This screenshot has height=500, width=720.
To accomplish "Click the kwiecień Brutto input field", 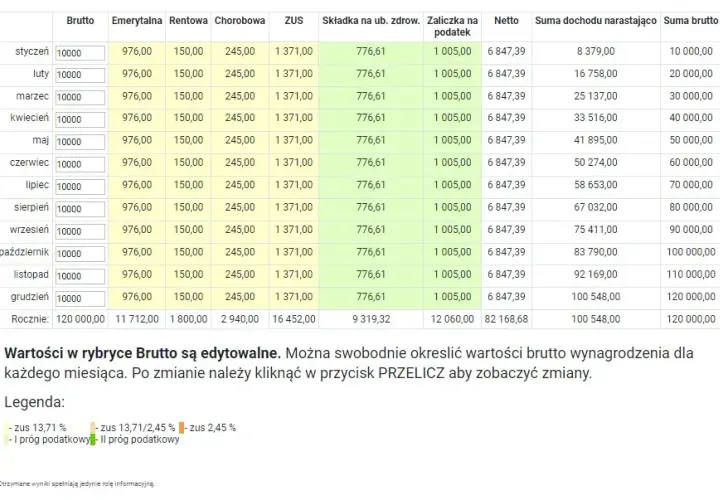I will pos(80,119).
